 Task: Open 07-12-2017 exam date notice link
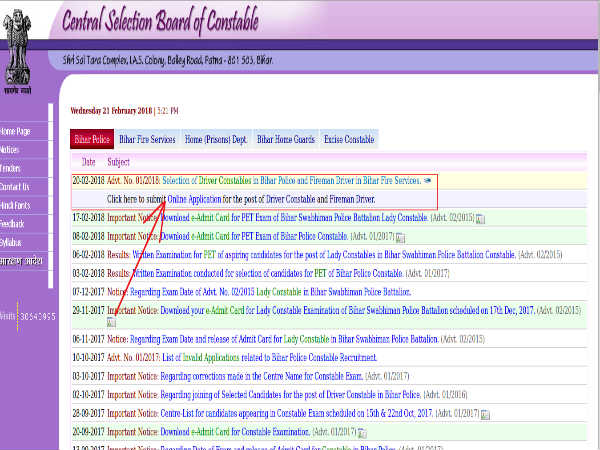pyautogui.click(x=270, y=292)
